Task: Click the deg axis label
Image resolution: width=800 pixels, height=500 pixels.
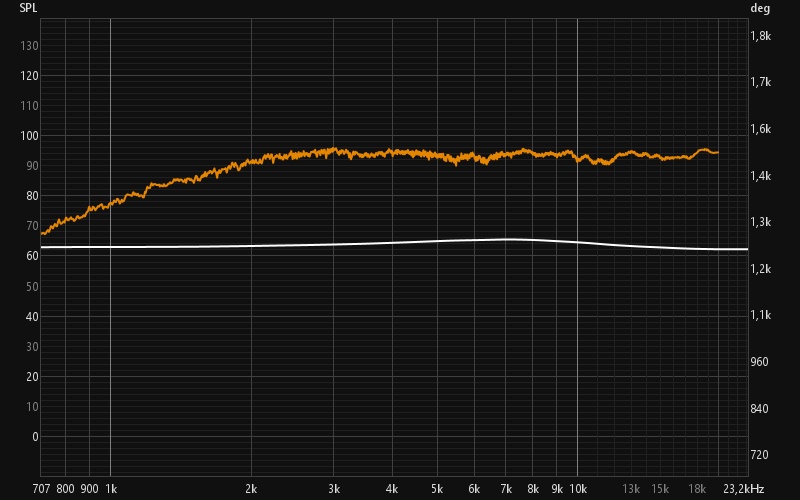Action: 760,8
